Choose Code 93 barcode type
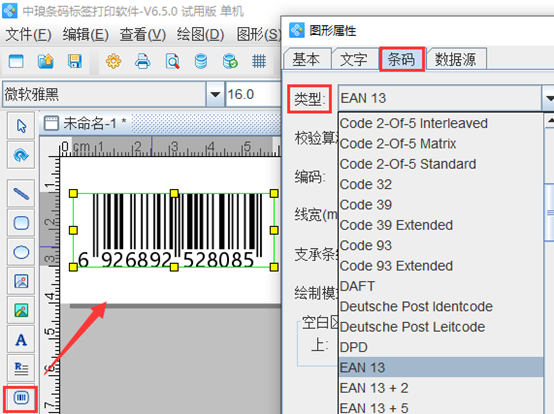The height and width of the screenshot is (414, 554). pos(441,246)
